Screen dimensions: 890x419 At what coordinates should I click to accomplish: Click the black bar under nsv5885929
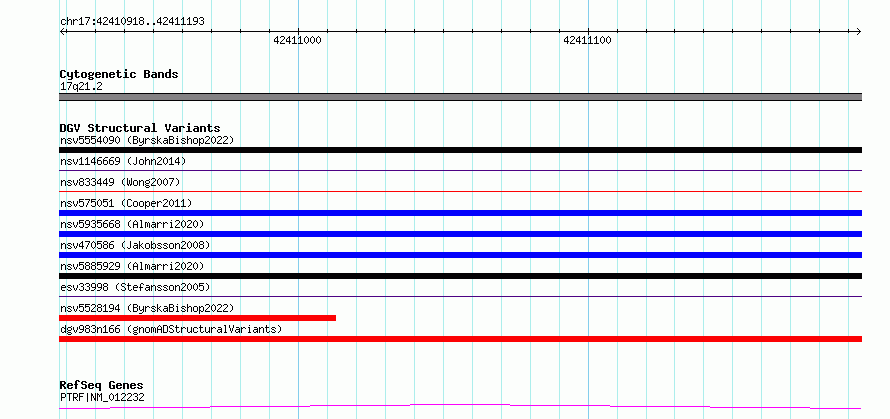point(460,276)
